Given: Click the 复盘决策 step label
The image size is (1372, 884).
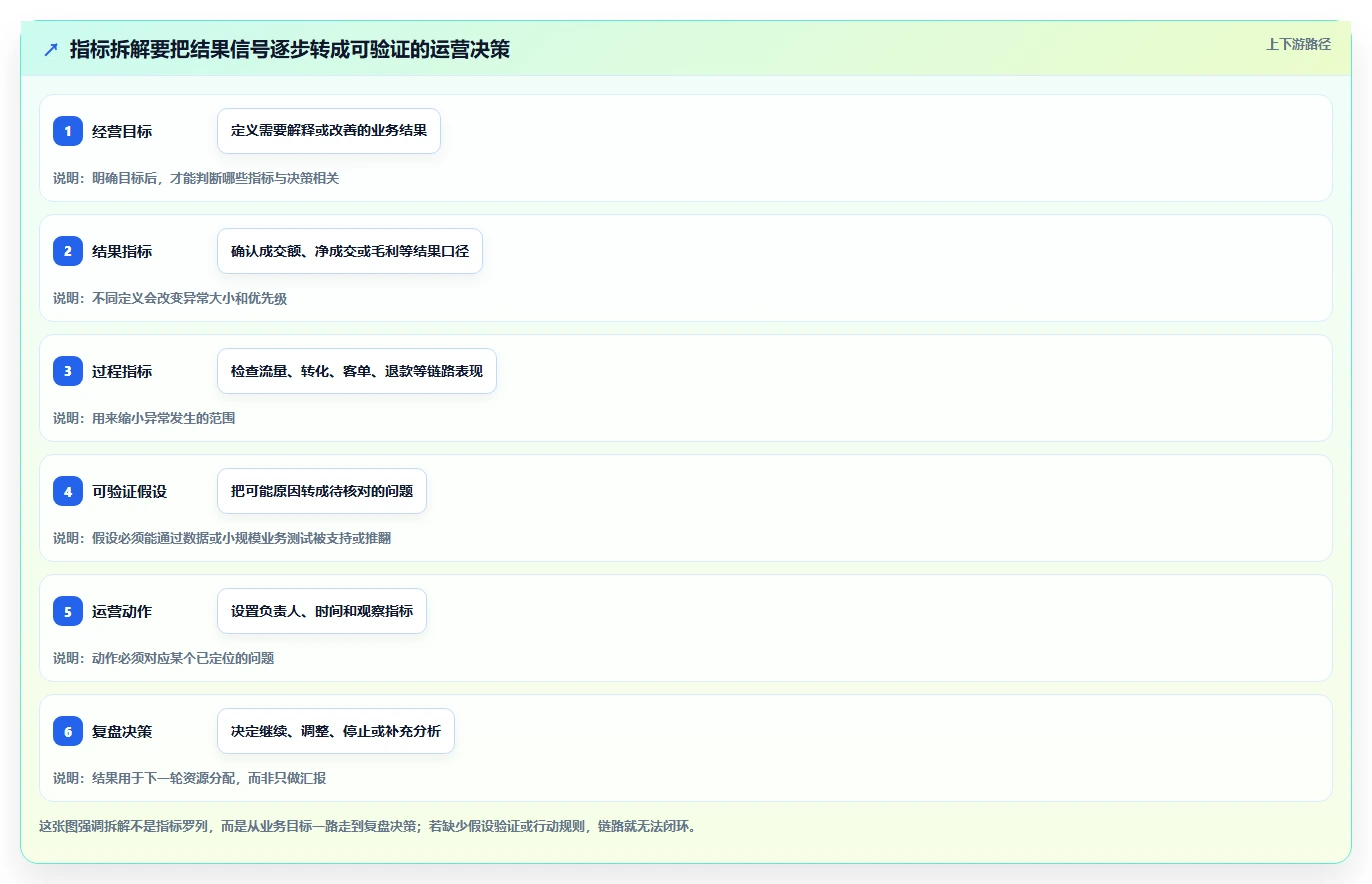Looking at the screenshot, I should click(x=122, y=731).
